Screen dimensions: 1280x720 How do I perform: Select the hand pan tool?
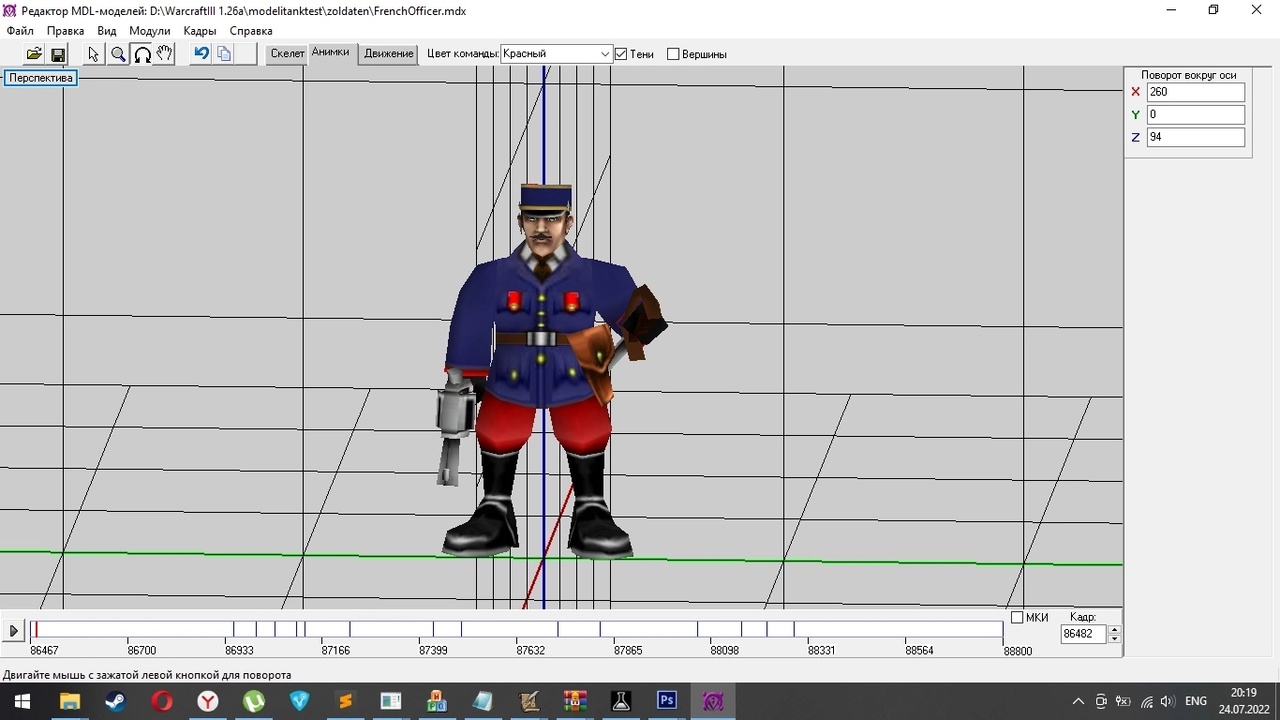click(x=165, y=54)
